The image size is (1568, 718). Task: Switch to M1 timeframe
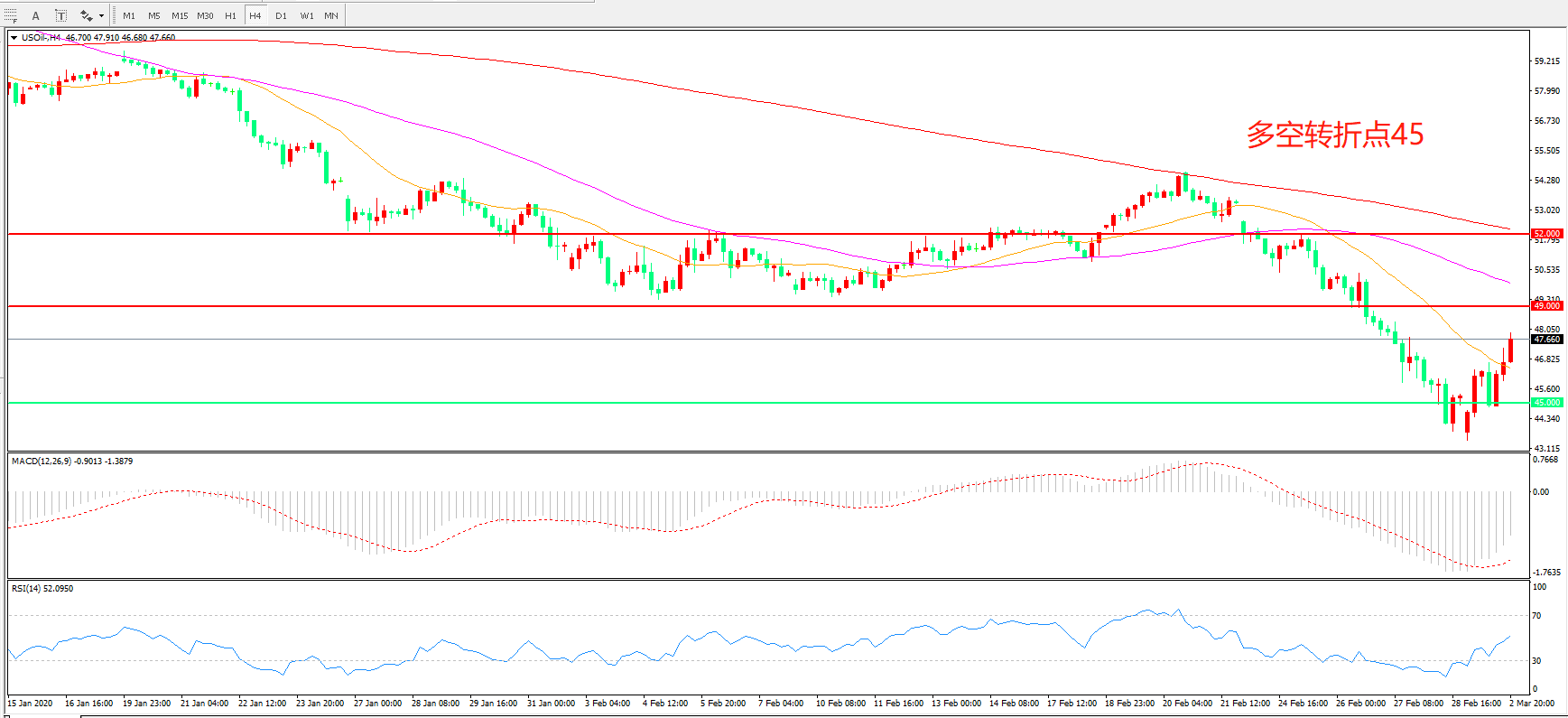click(x=129, y=15)
